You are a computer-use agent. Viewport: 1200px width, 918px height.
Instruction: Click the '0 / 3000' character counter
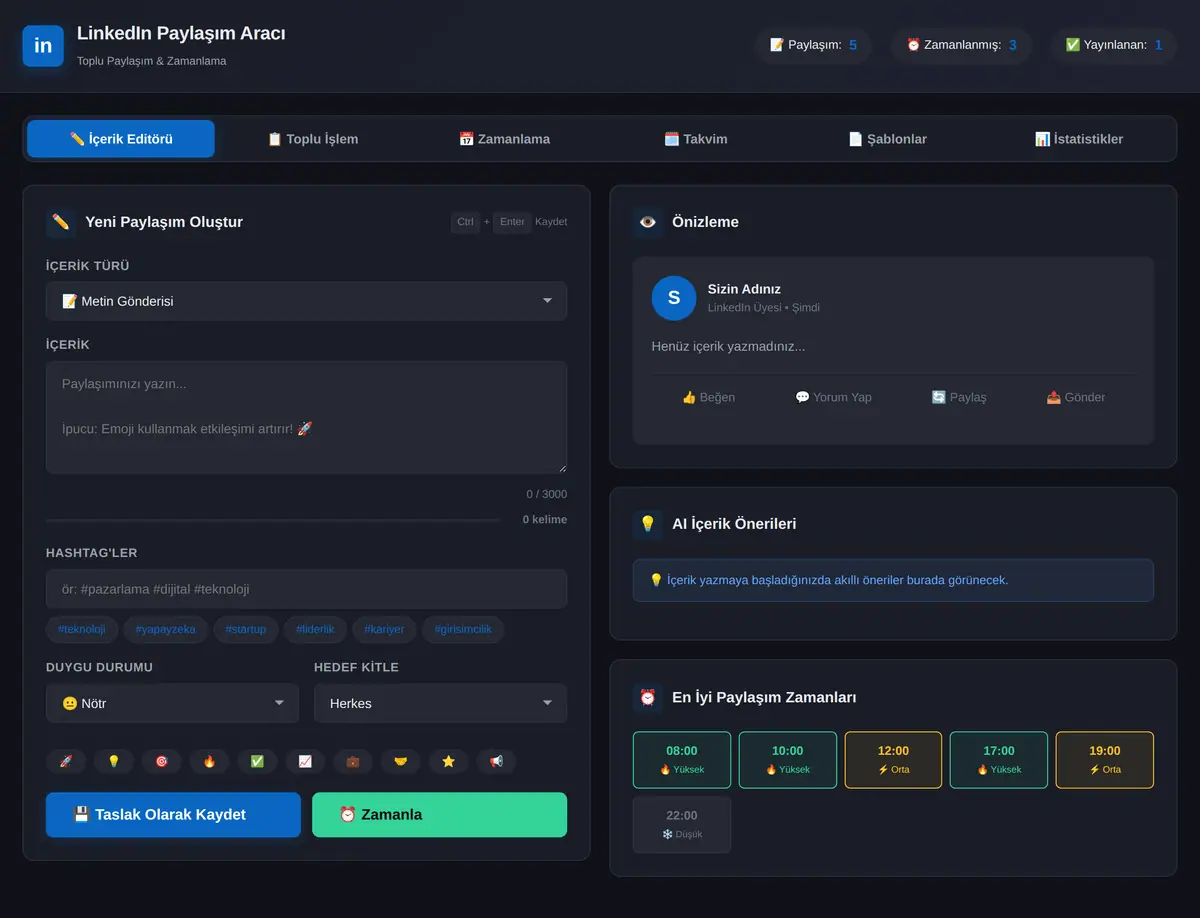pyautogui.click(x=547, y=494)
